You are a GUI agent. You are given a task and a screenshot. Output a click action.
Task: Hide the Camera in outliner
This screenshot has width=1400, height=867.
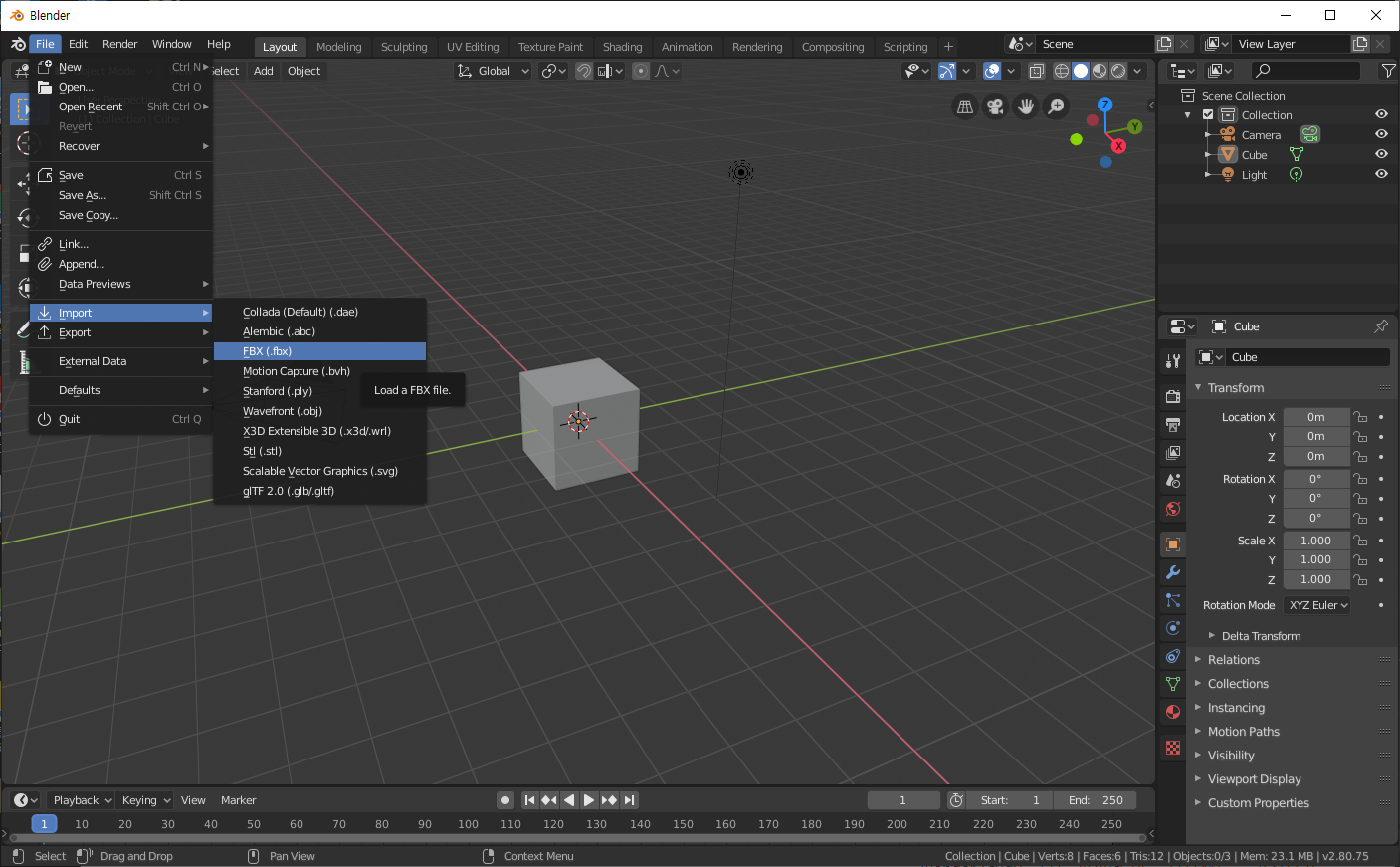coord(1381,134)
